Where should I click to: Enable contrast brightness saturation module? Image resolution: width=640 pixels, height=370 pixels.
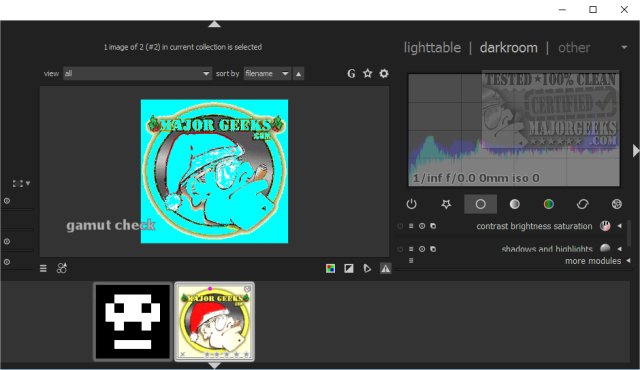(x=400, y=226)
